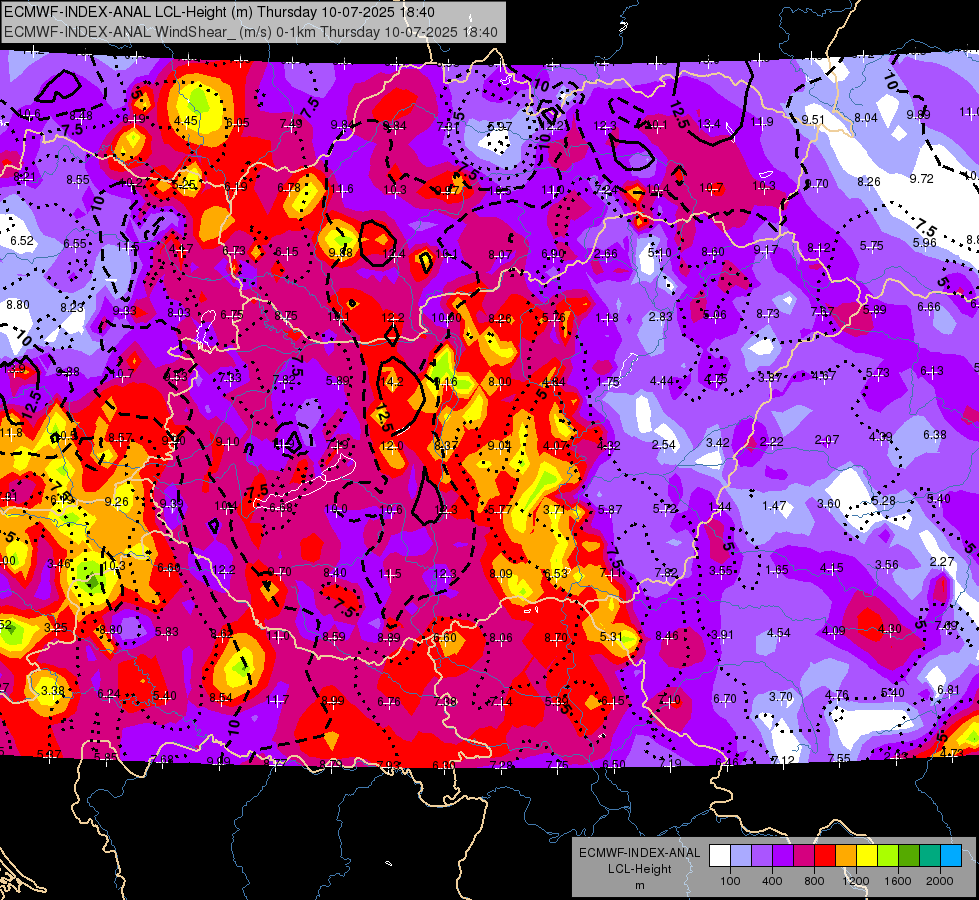
Task: Click the wind shear value 8.73
Action: 768,313
